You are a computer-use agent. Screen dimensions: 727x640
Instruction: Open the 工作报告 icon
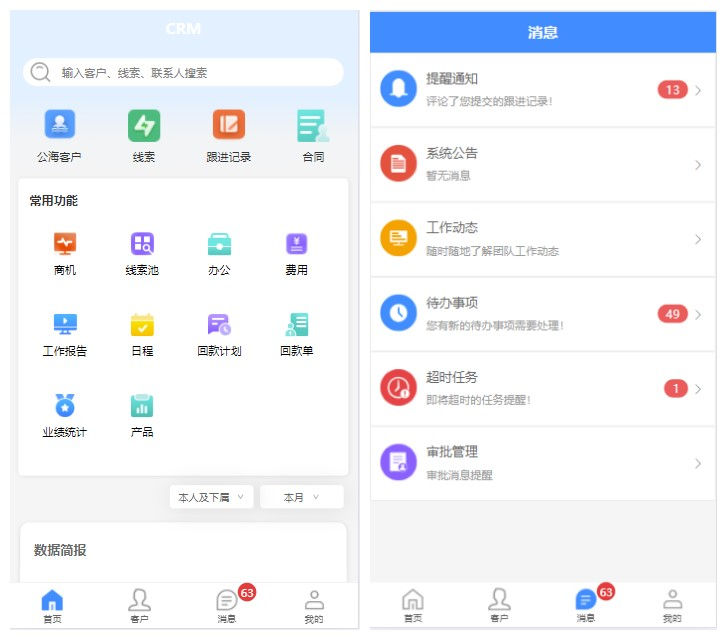coord(65,324)
